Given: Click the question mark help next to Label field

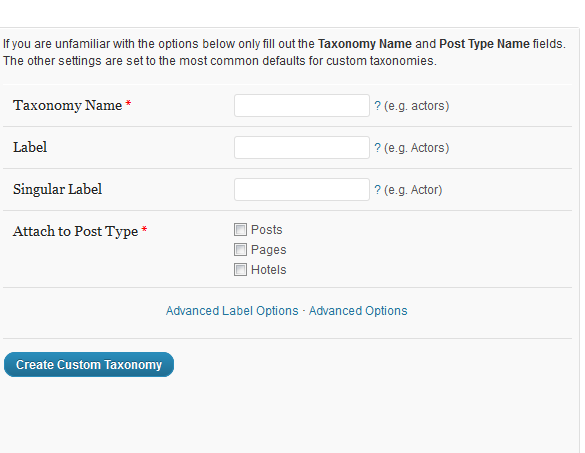Looking at the screenshot, I should click(x=378, y=148).
